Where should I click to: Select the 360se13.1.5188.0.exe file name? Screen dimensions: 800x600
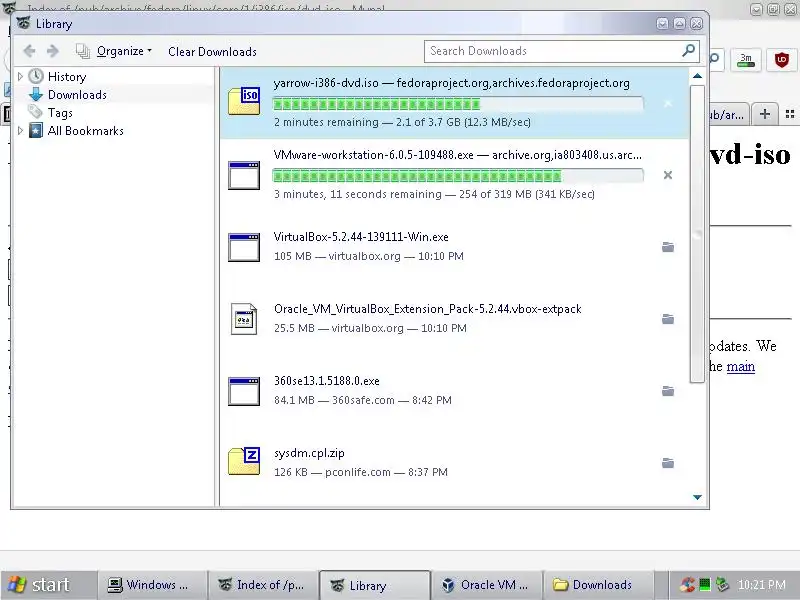point(327,381)
